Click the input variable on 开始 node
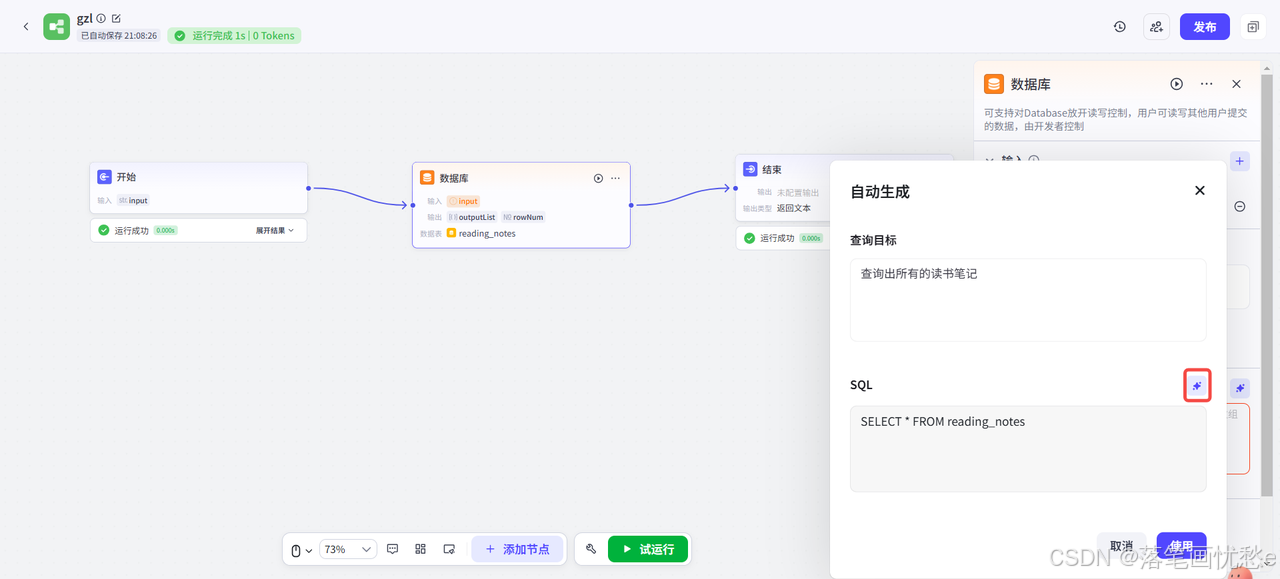Viewport: 1280px width, 579px height. point(133,200)
